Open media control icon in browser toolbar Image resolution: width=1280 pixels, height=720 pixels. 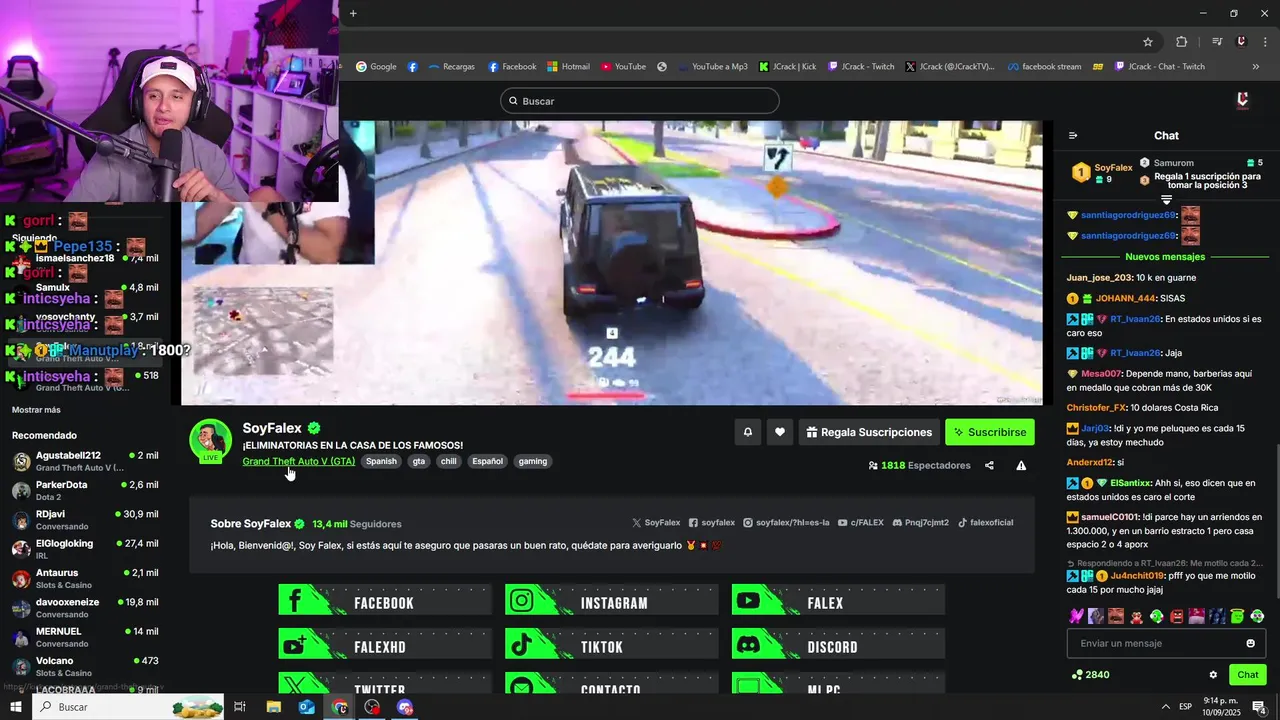pos(1217,42)
